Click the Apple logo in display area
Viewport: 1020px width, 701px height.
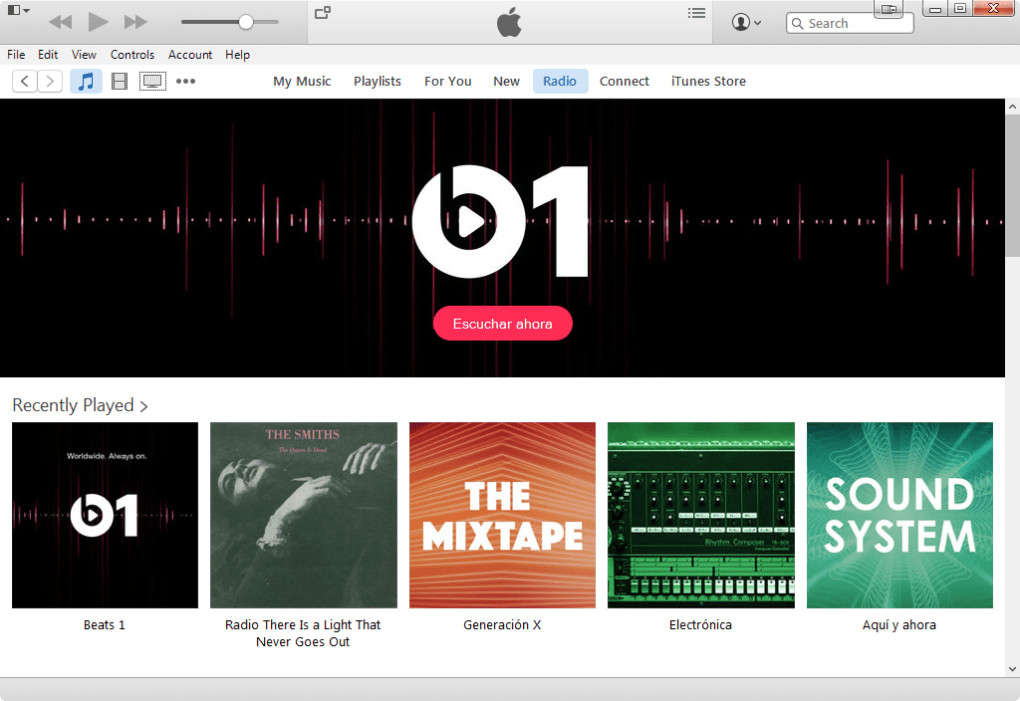coord(509,22)
